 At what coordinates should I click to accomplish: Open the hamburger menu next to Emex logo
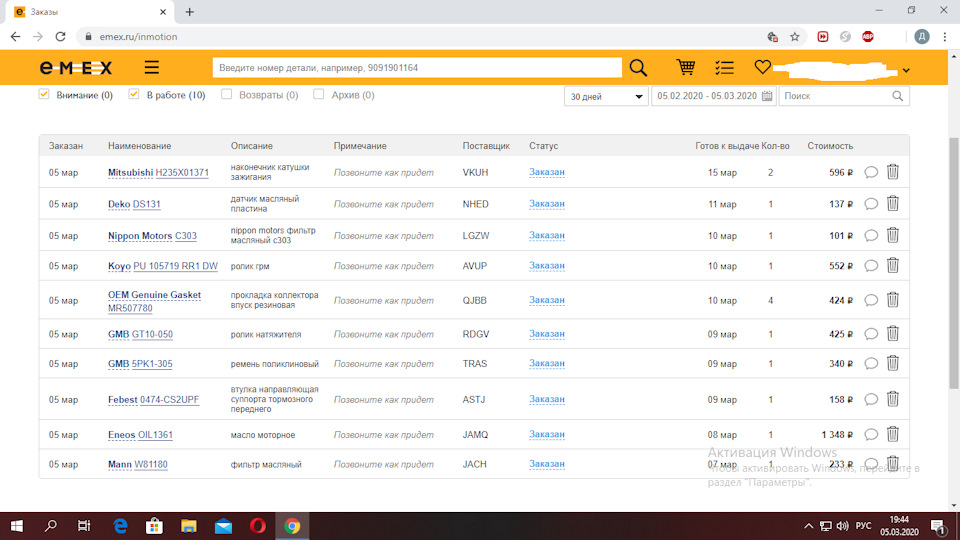tap(152, 67)
